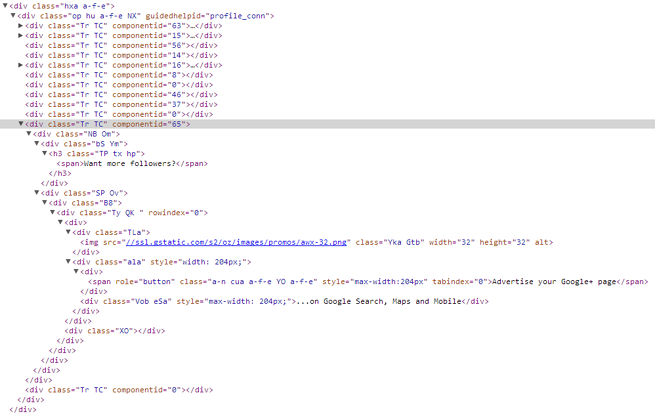This screenshot has width=655, height=416.
Task: Collapse the selected componentid="65" div
Action: click(x=20, y=124)
